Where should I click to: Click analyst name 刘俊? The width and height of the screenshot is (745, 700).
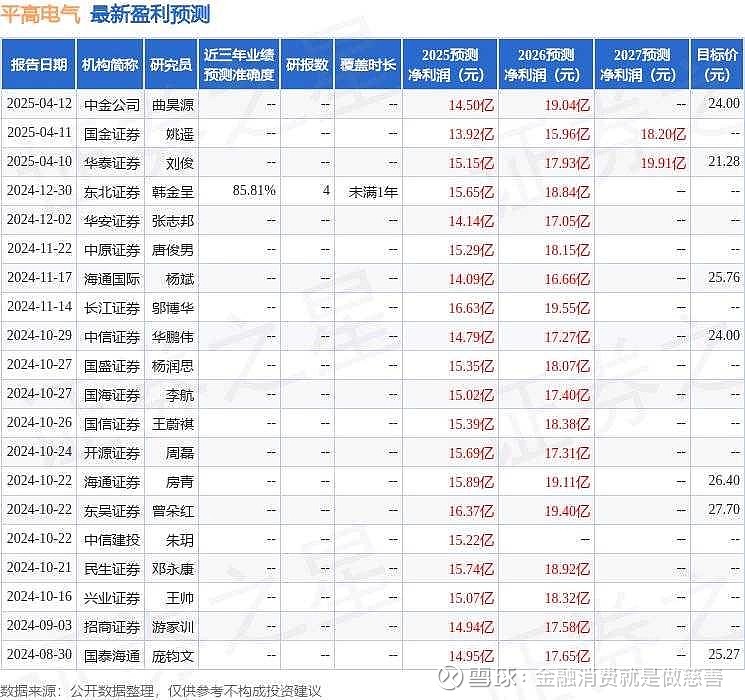180,163
